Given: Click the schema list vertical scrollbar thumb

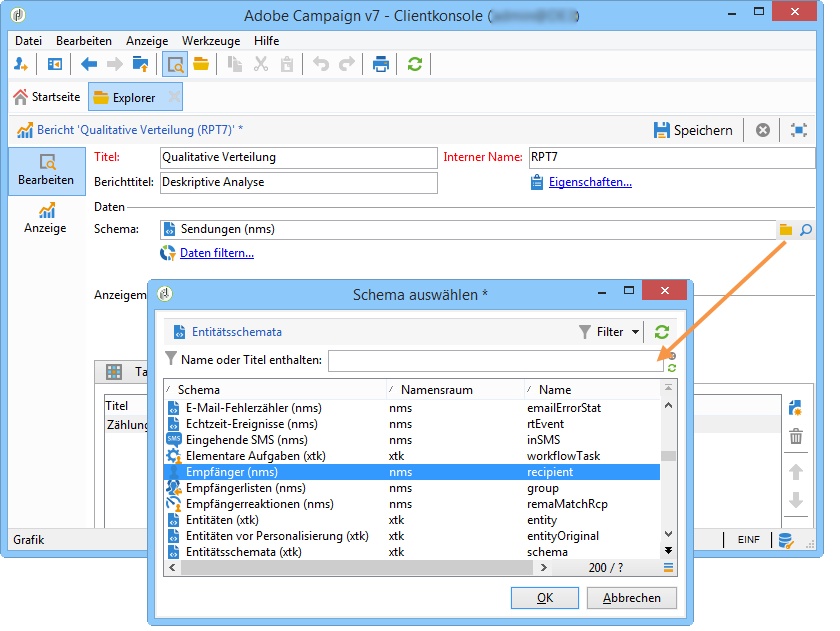Looking at the screenshot, I should click(668, 456).
